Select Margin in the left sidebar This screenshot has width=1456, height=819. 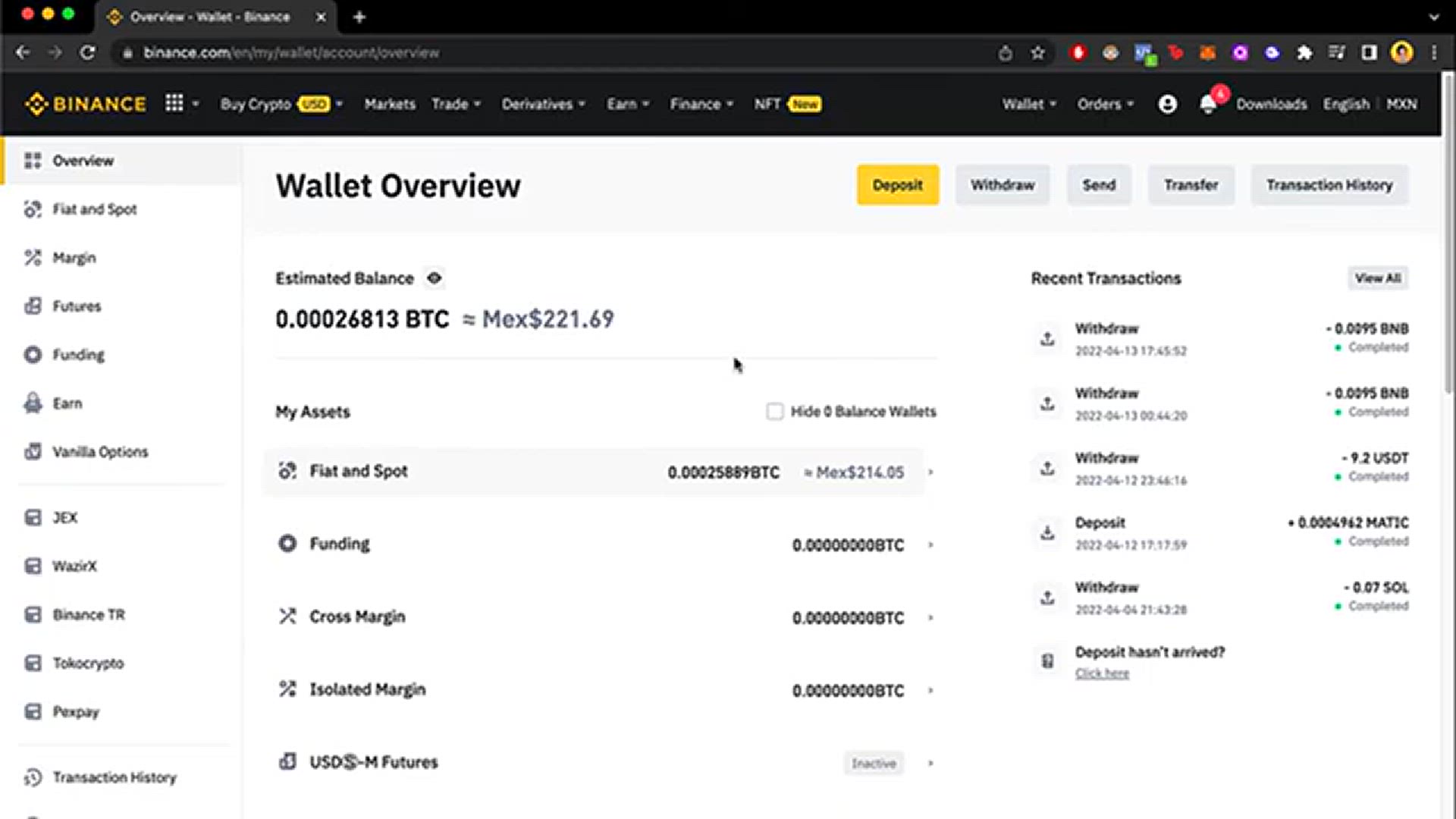pyautogui.click(x=74, y=258)
